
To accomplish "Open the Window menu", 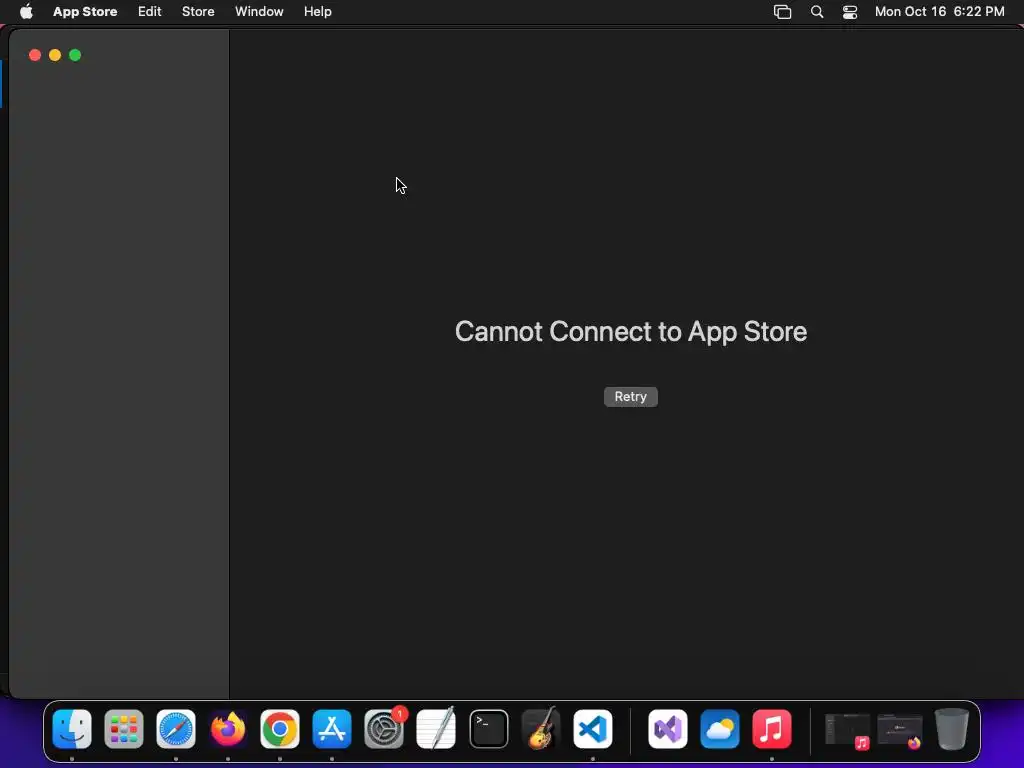I will pos(259,11).
